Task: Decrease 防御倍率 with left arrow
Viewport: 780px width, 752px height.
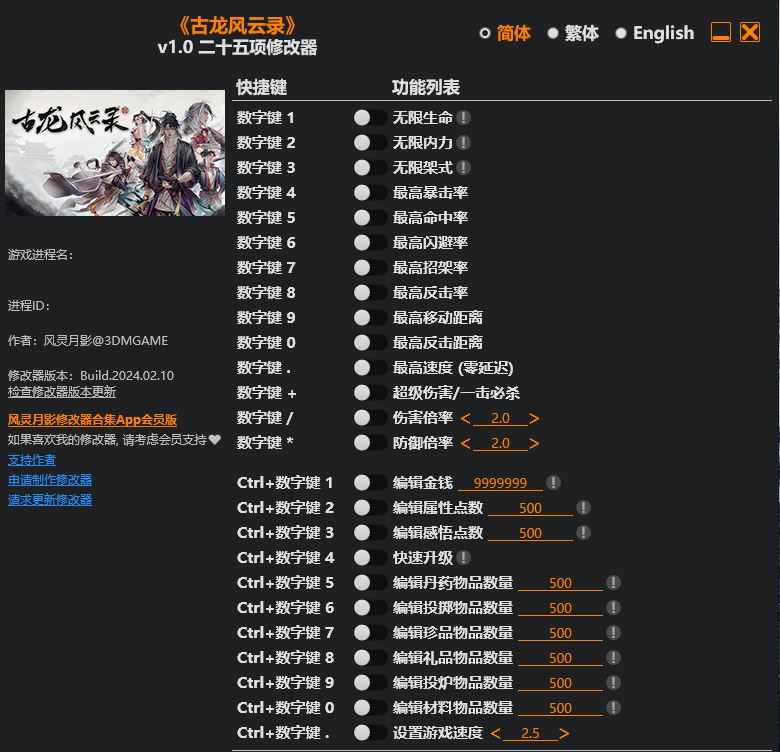Action: [x=466, y=443]
